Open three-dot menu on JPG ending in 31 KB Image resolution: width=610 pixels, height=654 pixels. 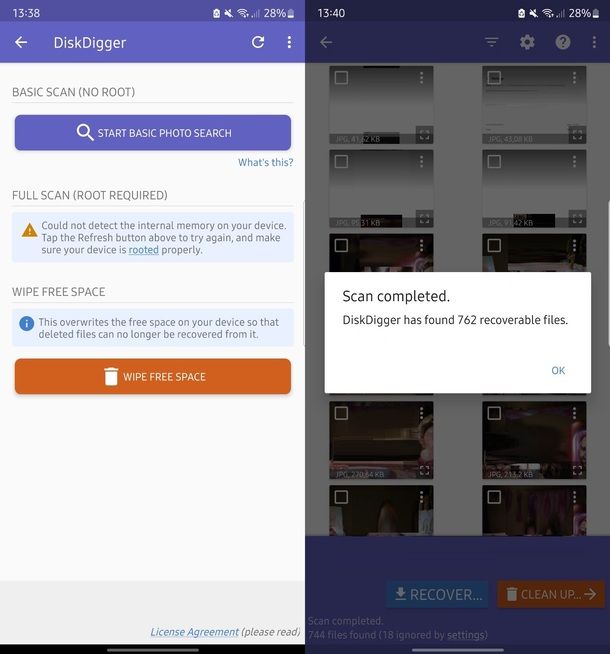[422, 162]
